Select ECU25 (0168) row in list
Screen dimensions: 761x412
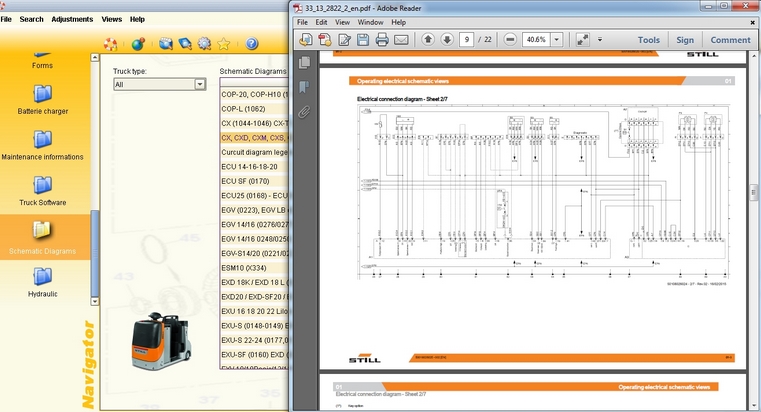254,196
